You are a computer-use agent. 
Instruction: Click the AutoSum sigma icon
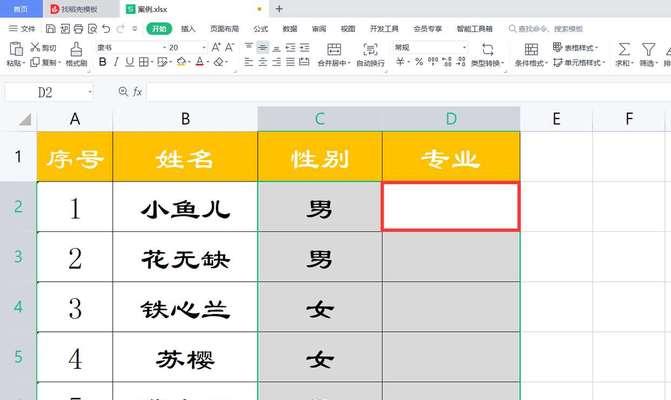pyautogui.click(x=624, y=49)
